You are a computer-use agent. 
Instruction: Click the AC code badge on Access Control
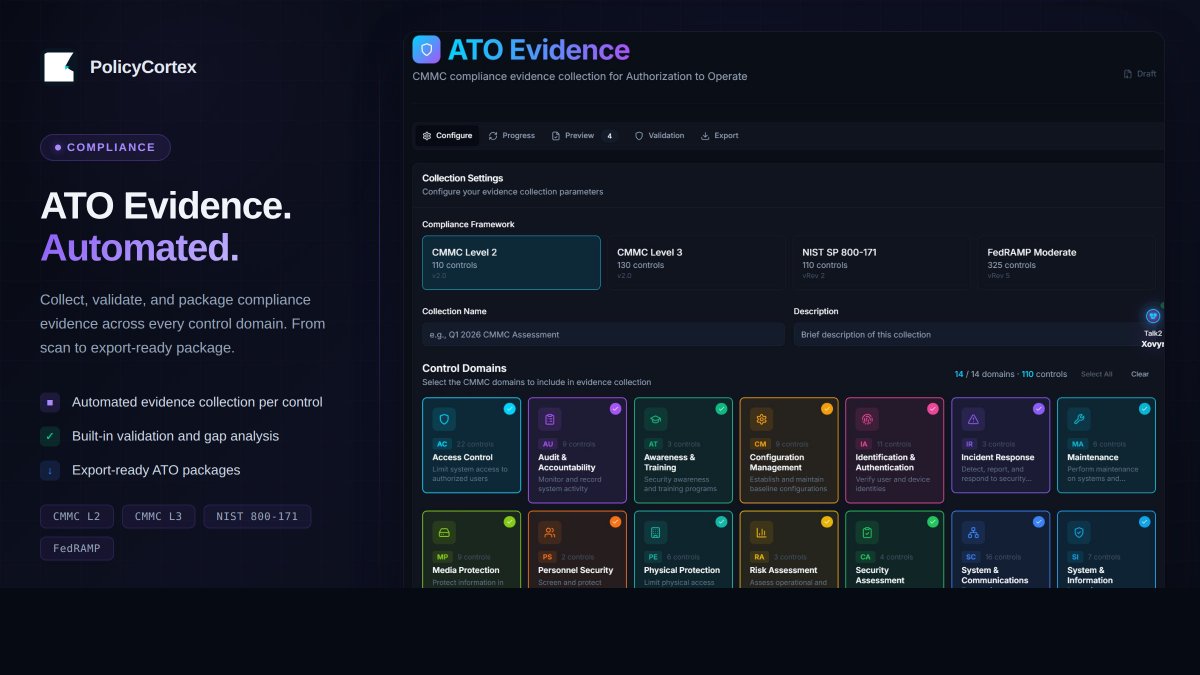click(442, 444)
